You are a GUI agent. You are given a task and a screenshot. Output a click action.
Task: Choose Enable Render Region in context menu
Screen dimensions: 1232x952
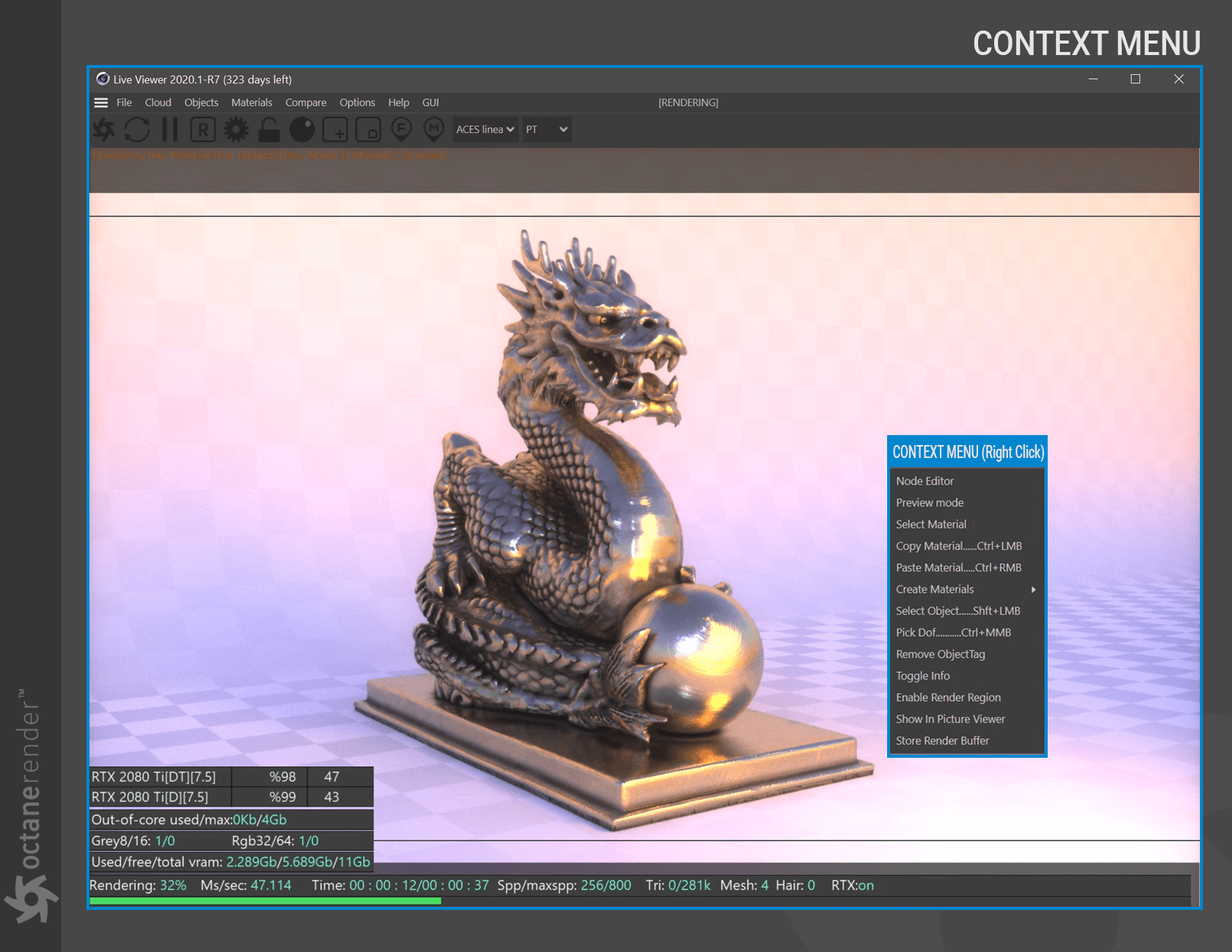click(967, 697)
